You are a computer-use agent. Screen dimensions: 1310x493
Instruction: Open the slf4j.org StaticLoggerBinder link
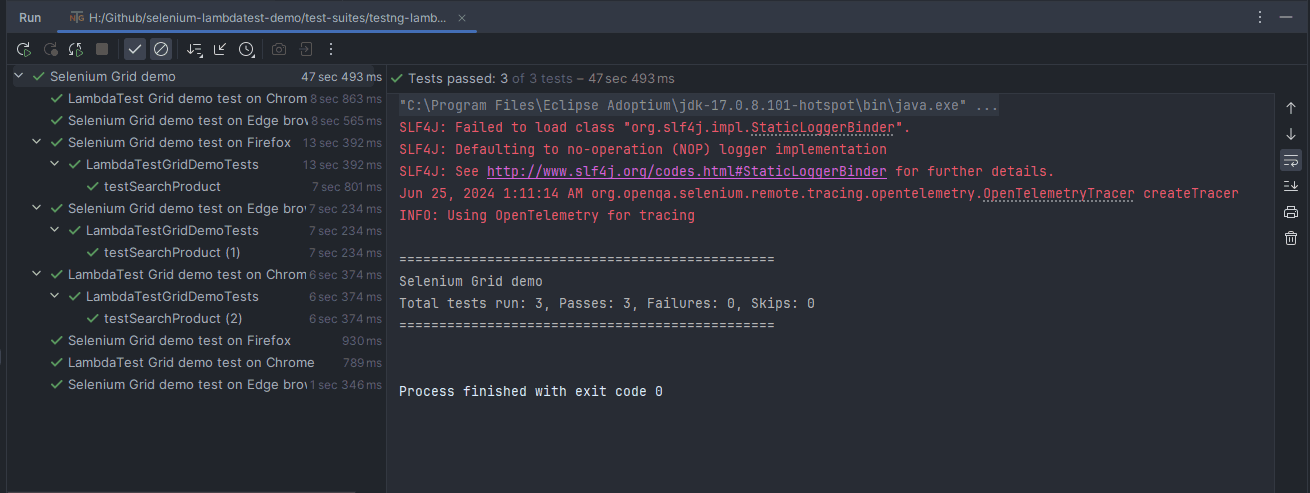(686, 171)
